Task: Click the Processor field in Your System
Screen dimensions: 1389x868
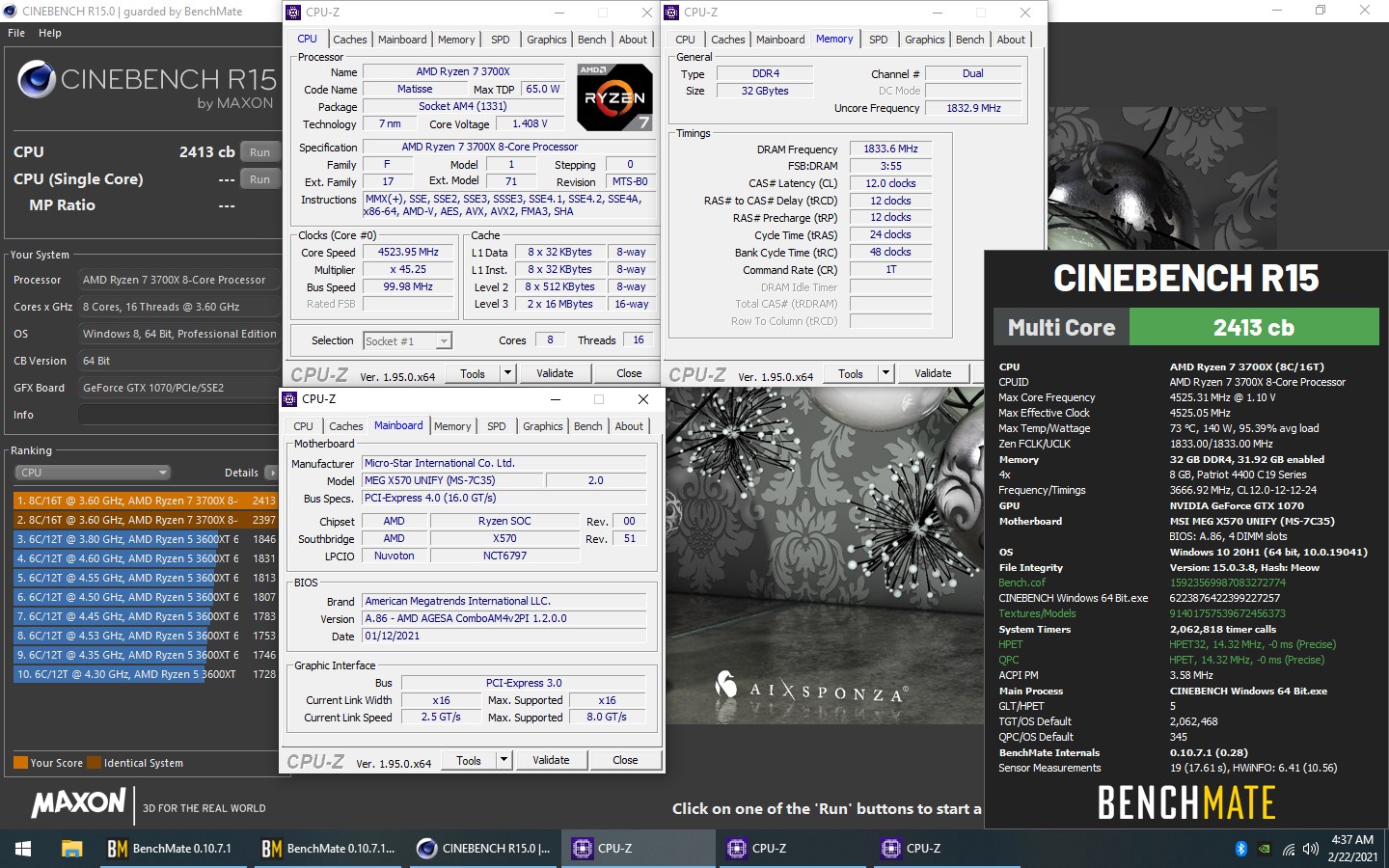Action: 178,280
